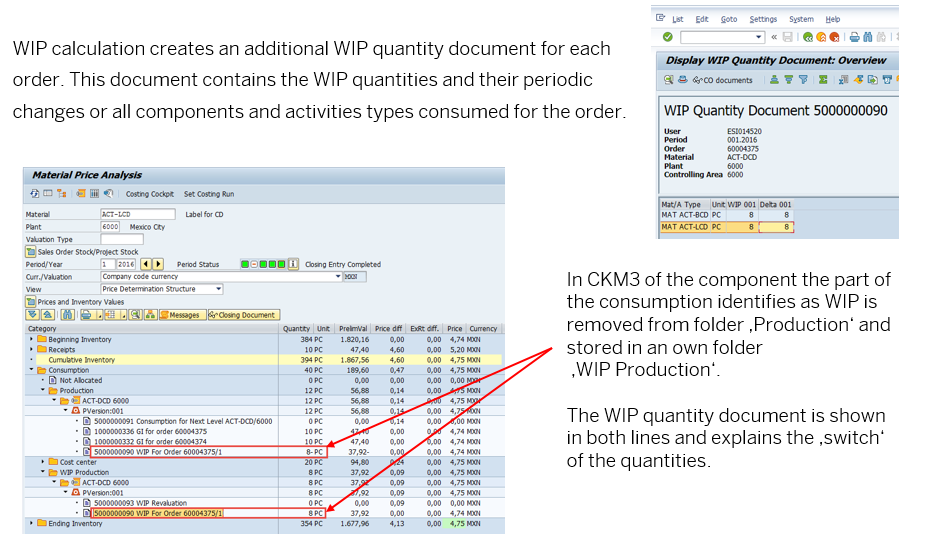The width and height of the screenshot is (928, 547).
Task: Click the Collapse all nodes icon in the tree toolbar
Action: pos(47,315)
